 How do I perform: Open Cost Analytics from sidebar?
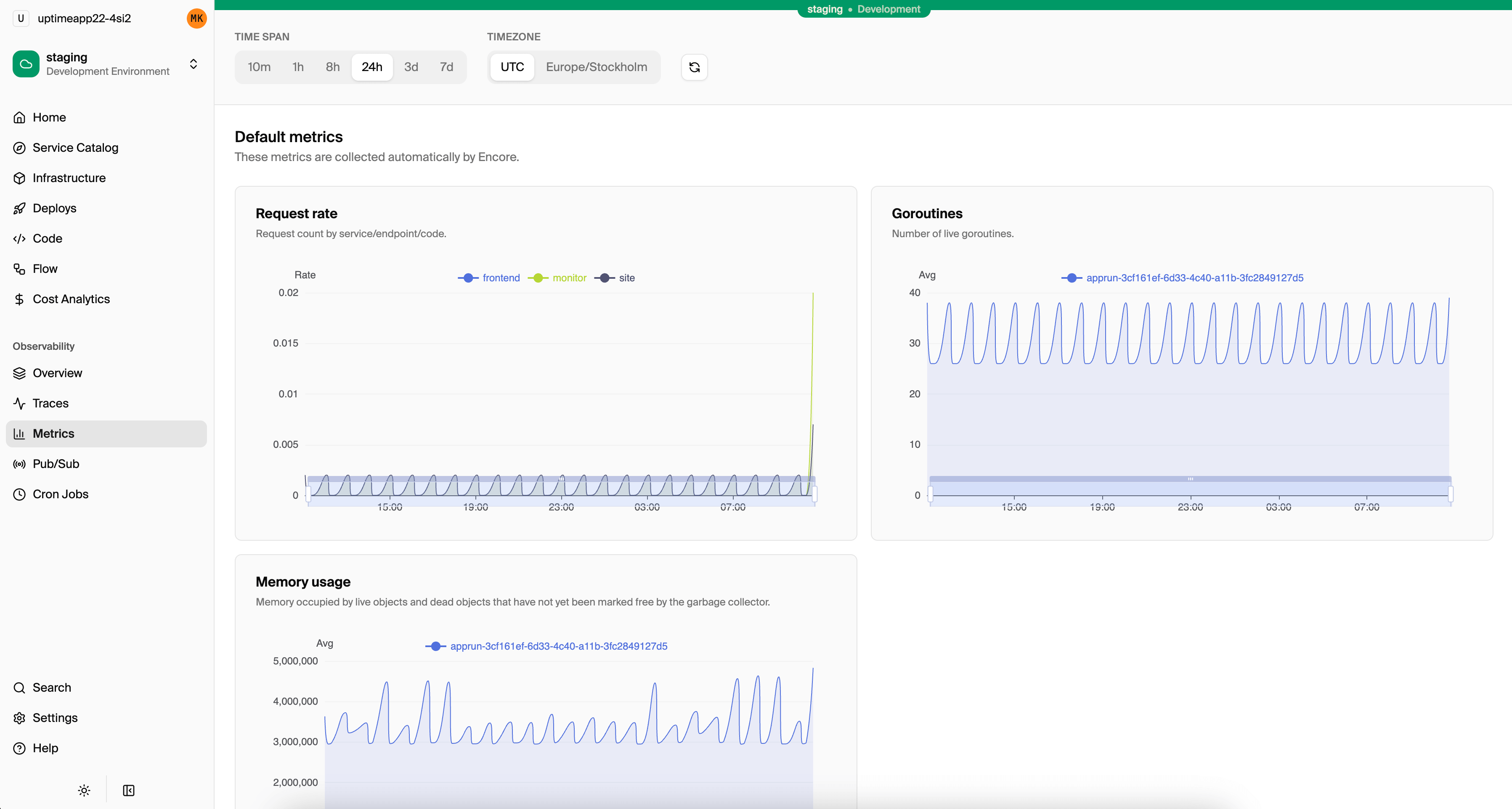coord(71,299)
